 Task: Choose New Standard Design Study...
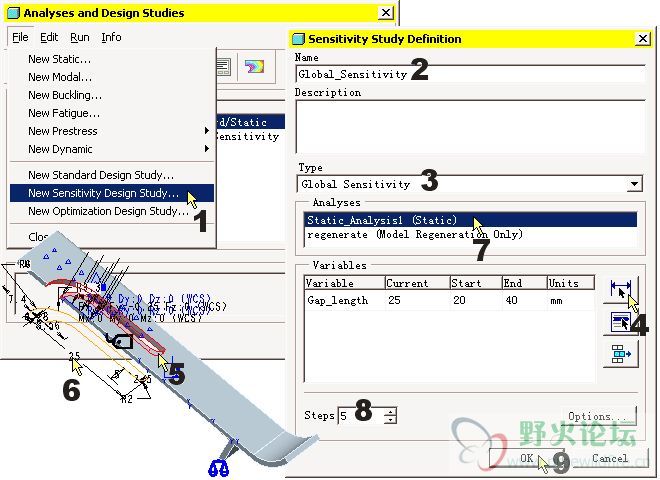(113, 175)
